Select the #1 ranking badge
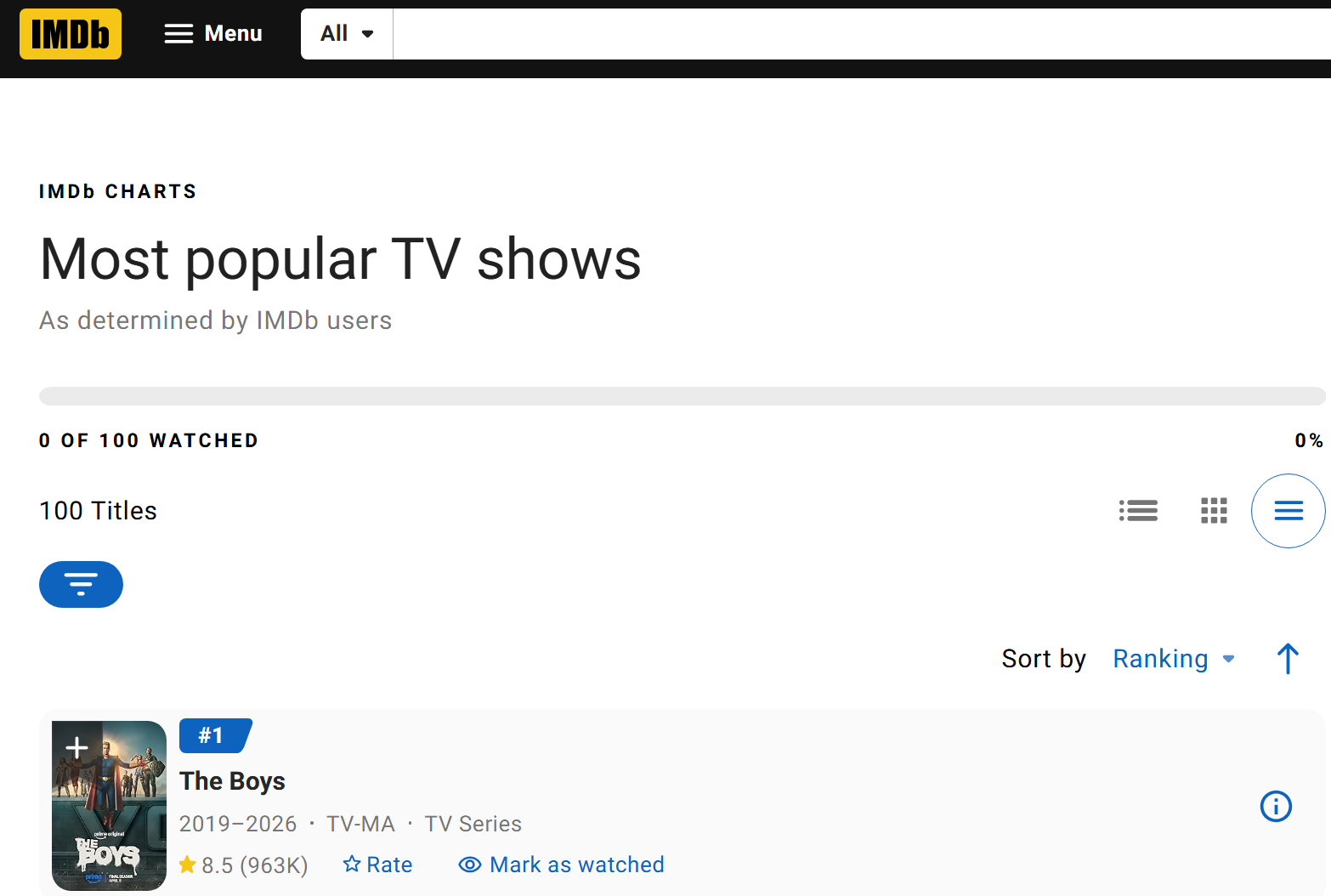 215,735
